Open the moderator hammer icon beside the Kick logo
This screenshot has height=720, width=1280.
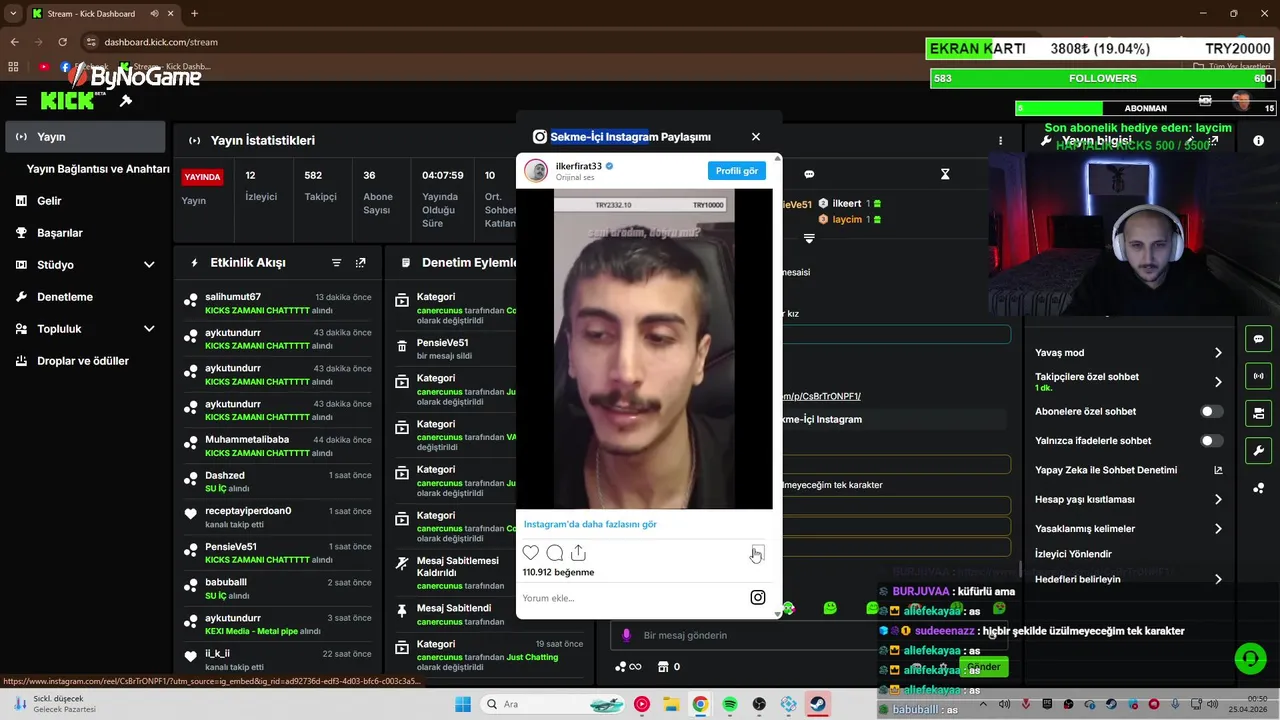(x=126, y=101)
